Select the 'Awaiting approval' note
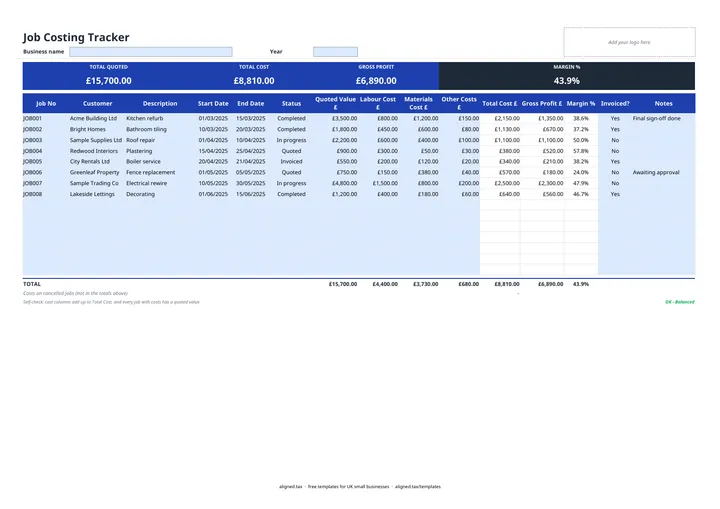 [x=656, y=173]
